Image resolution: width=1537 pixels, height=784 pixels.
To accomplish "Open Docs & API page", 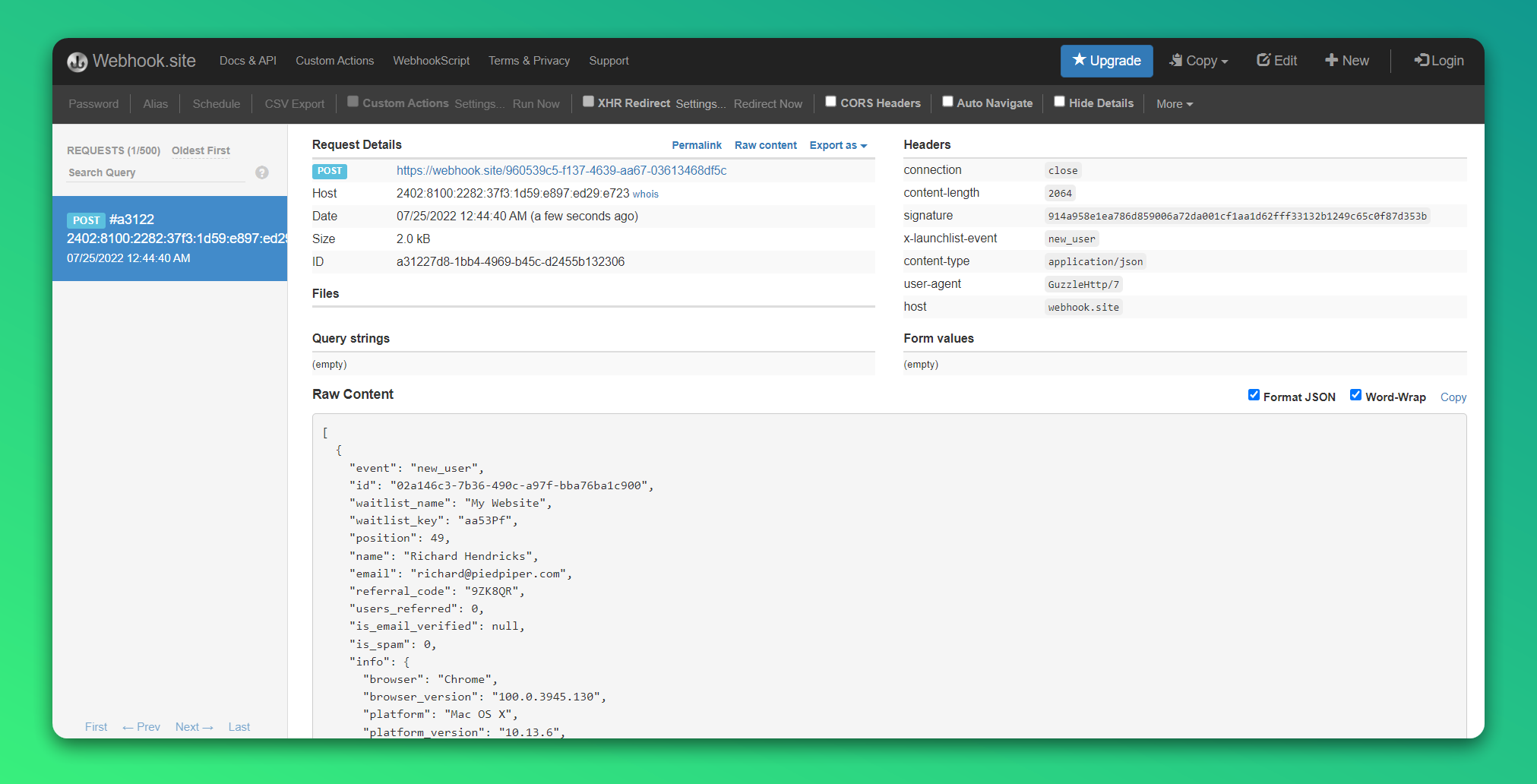I will [x=248, y=61].
